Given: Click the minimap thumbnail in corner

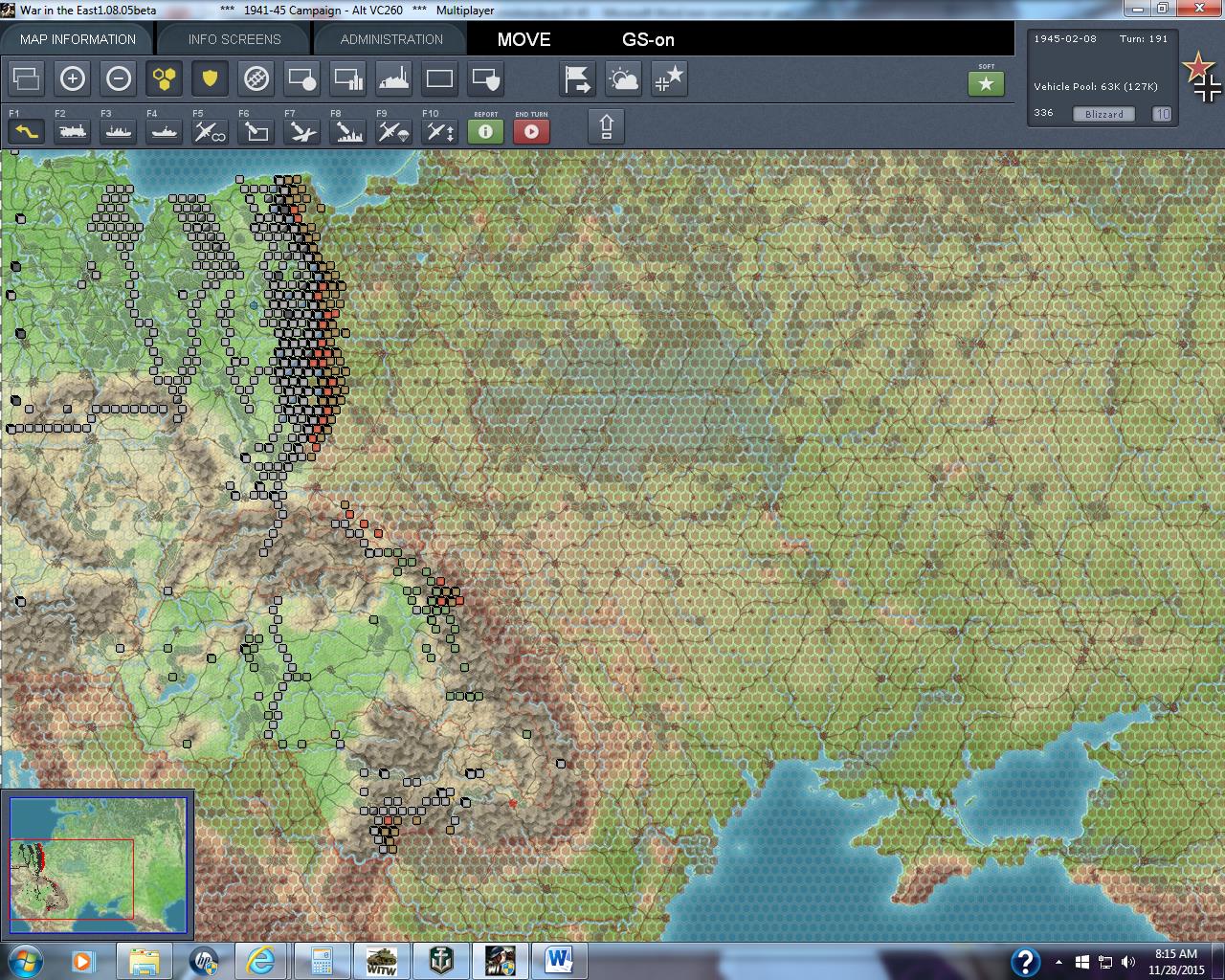Looking at the screenshot, I should pyautogui.click(x=99, y=865).
